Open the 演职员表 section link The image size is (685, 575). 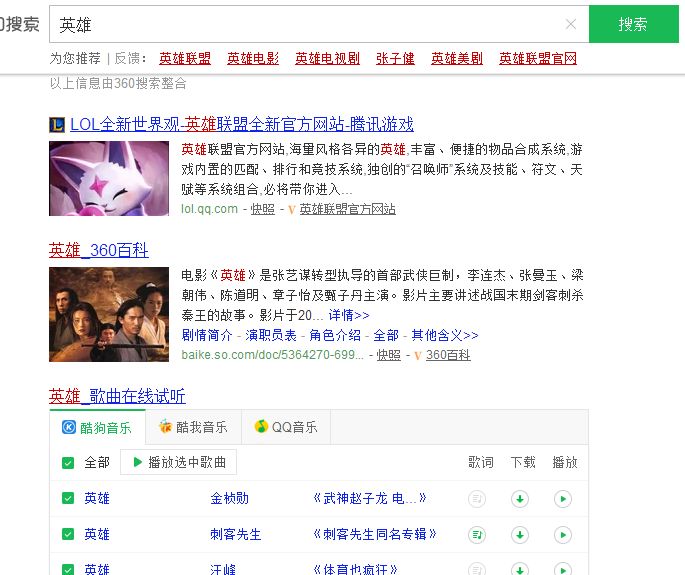pyautogui.click(x=271, y=335)
